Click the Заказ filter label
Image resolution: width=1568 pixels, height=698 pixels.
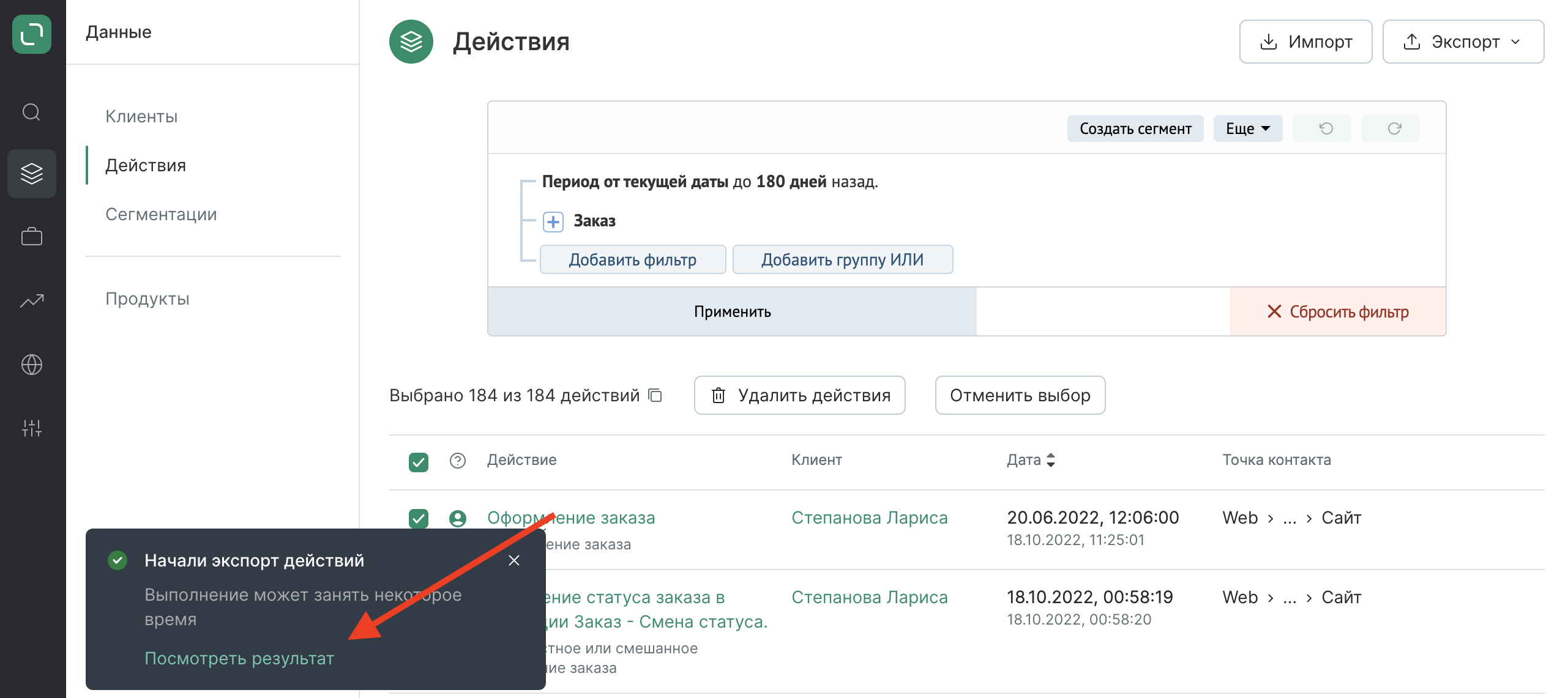(x=594, y=221)
